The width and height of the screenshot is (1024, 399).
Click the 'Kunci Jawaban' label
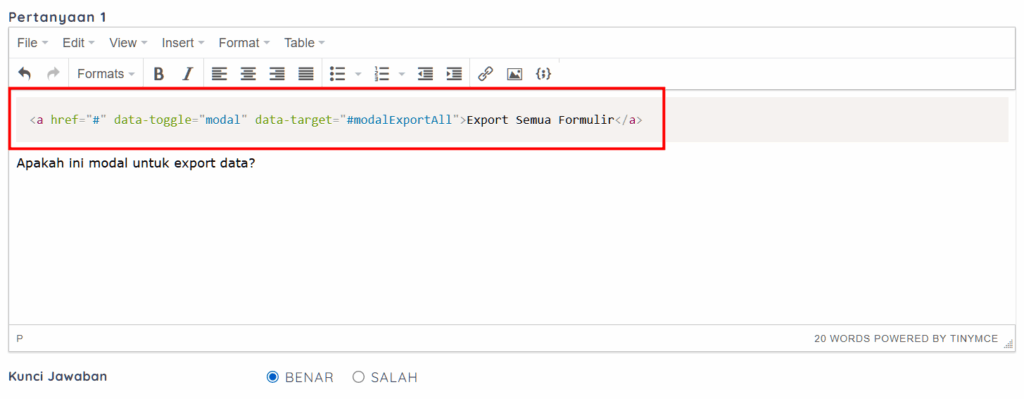point(57,376)
